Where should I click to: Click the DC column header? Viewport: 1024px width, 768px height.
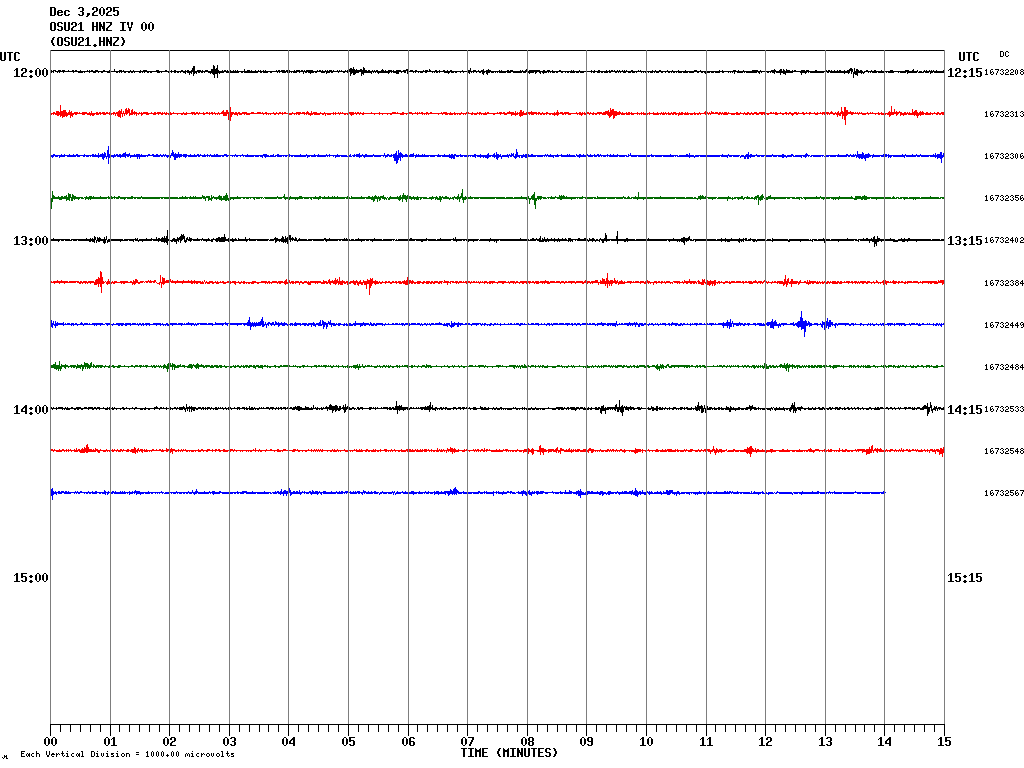(1004, 54)
